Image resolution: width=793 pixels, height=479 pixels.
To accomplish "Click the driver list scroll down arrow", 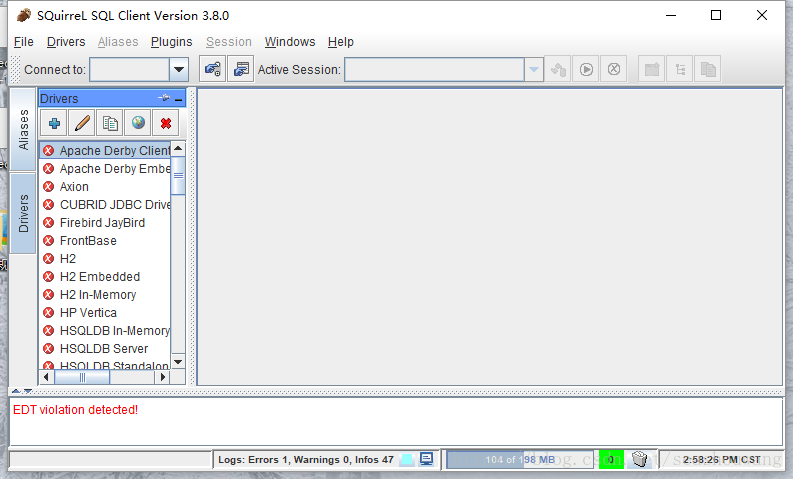I will point(178,362).
